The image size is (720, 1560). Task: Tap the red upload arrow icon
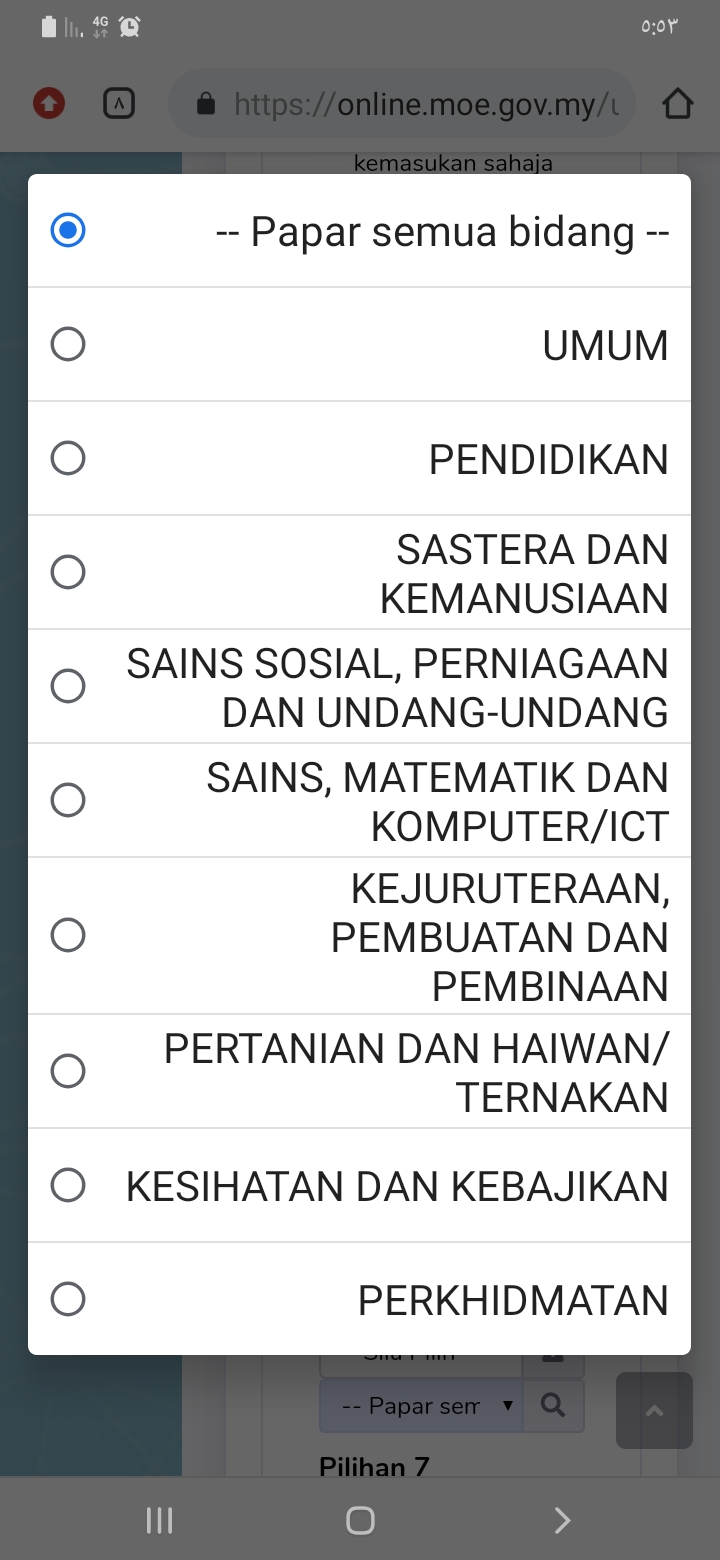pos(49,103)
